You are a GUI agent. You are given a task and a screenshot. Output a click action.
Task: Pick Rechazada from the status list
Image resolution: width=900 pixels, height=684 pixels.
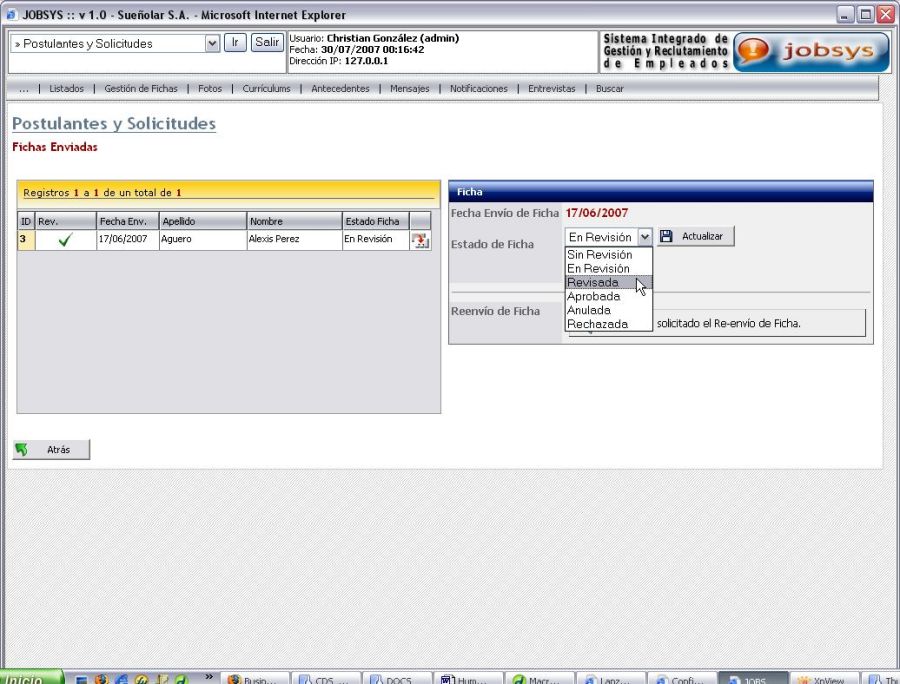coord(597,324)
